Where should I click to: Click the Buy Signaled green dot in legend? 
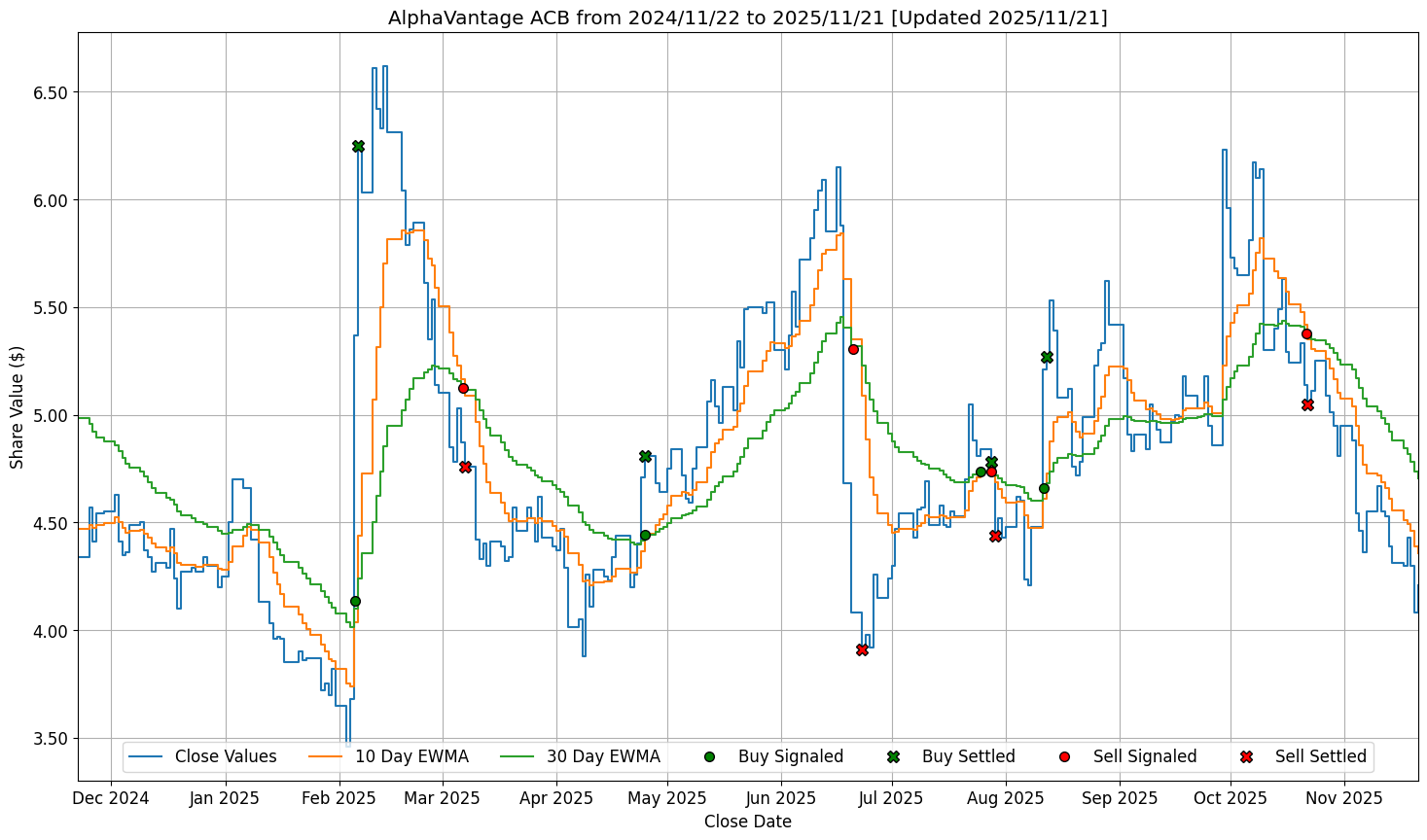tap(709, 756)
